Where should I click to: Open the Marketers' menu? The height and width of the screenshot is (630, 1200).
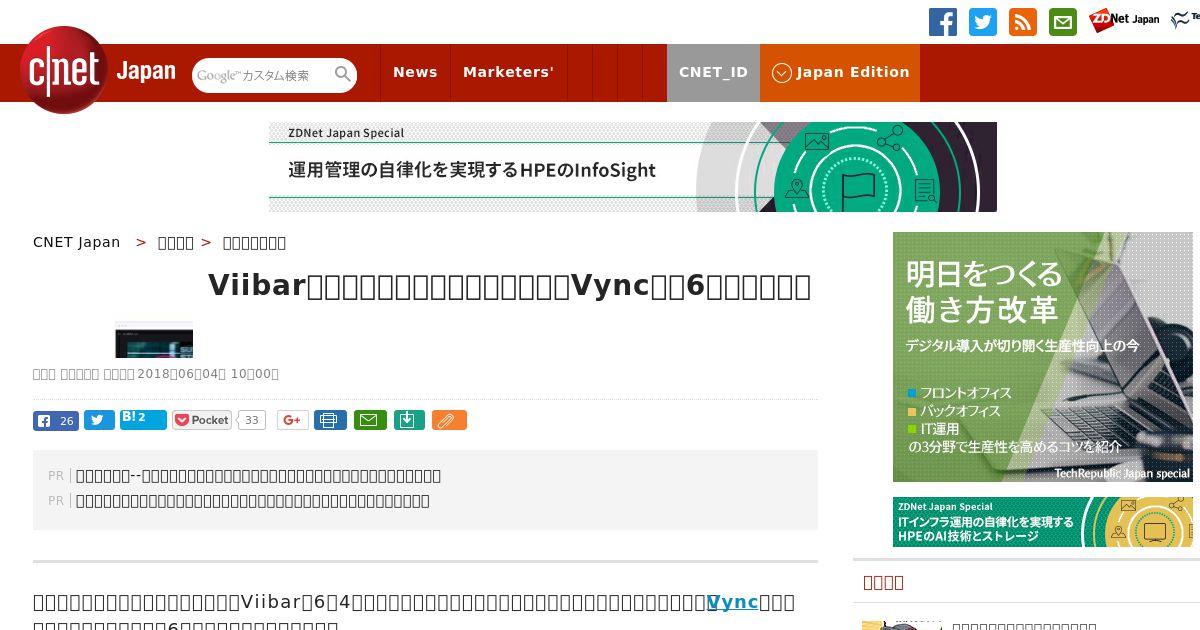[x=508, y=72]
